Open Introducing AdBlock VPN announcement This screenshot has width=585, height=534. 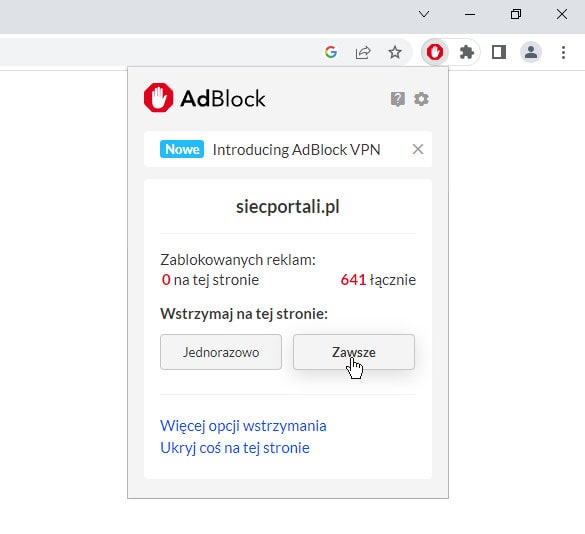pyautogui.click(x=297, y=150)
